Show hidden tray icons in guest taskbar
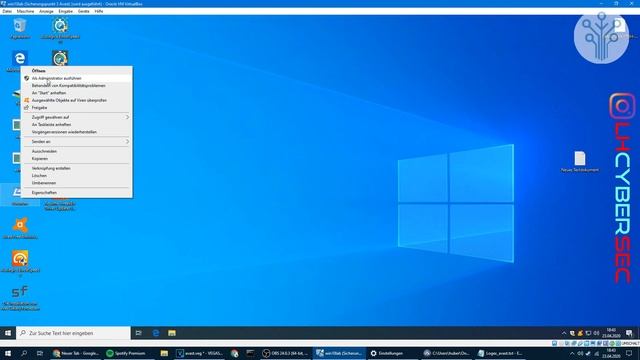The image size is (640, 360). pos(564,333)
